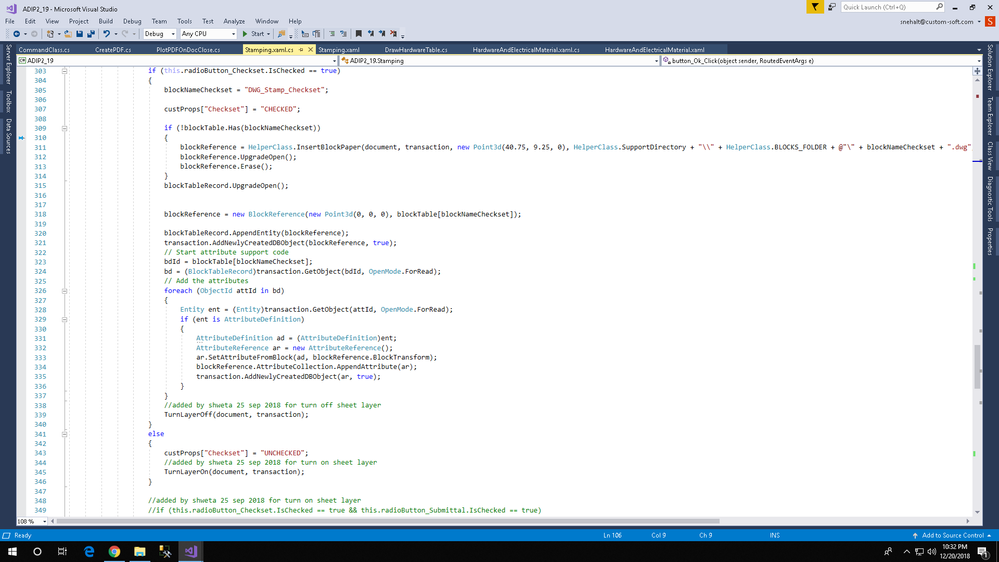Open Microsoft Edge from the taskbar
This screenshot has width=999, height=562.
(89, 551)
